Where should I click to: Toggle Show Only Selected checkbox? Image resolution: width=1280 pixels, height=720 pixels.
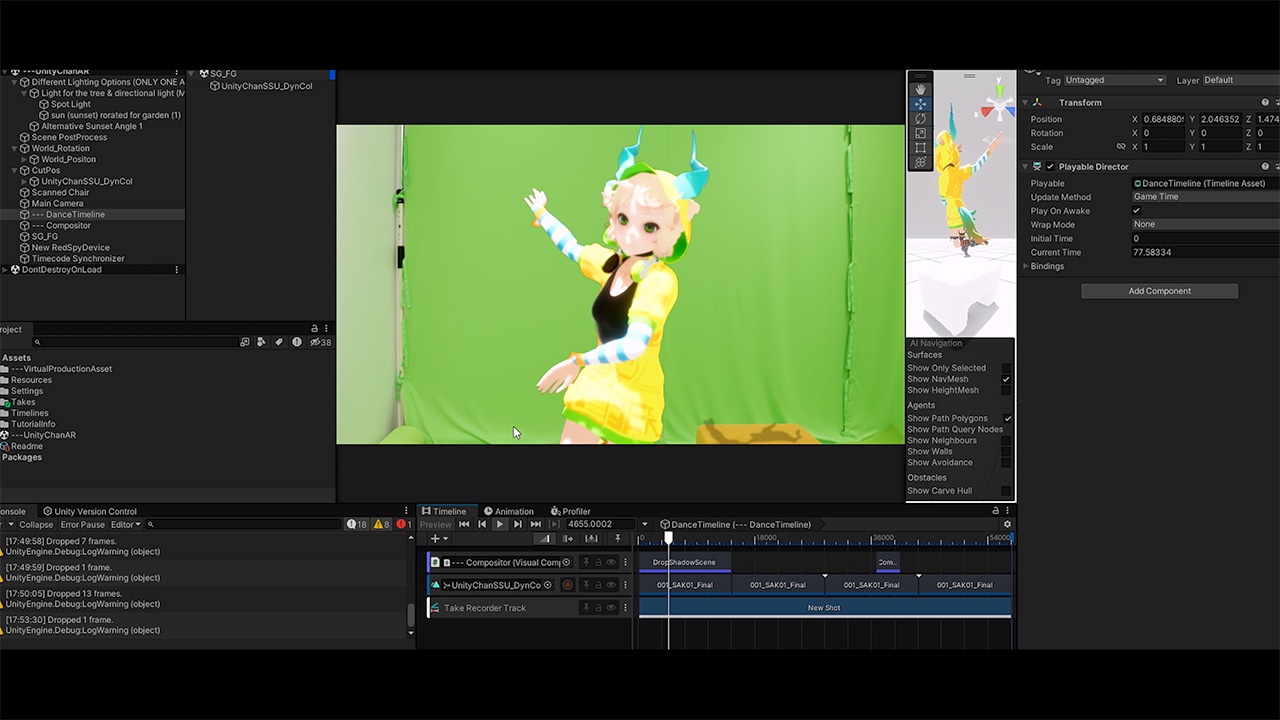(1006, 368)
